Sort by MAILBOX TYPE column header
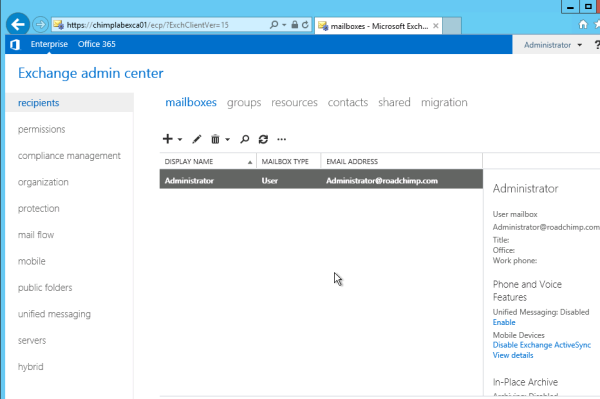This screenshot has height=399, width=600. click(x=289, y=161)
